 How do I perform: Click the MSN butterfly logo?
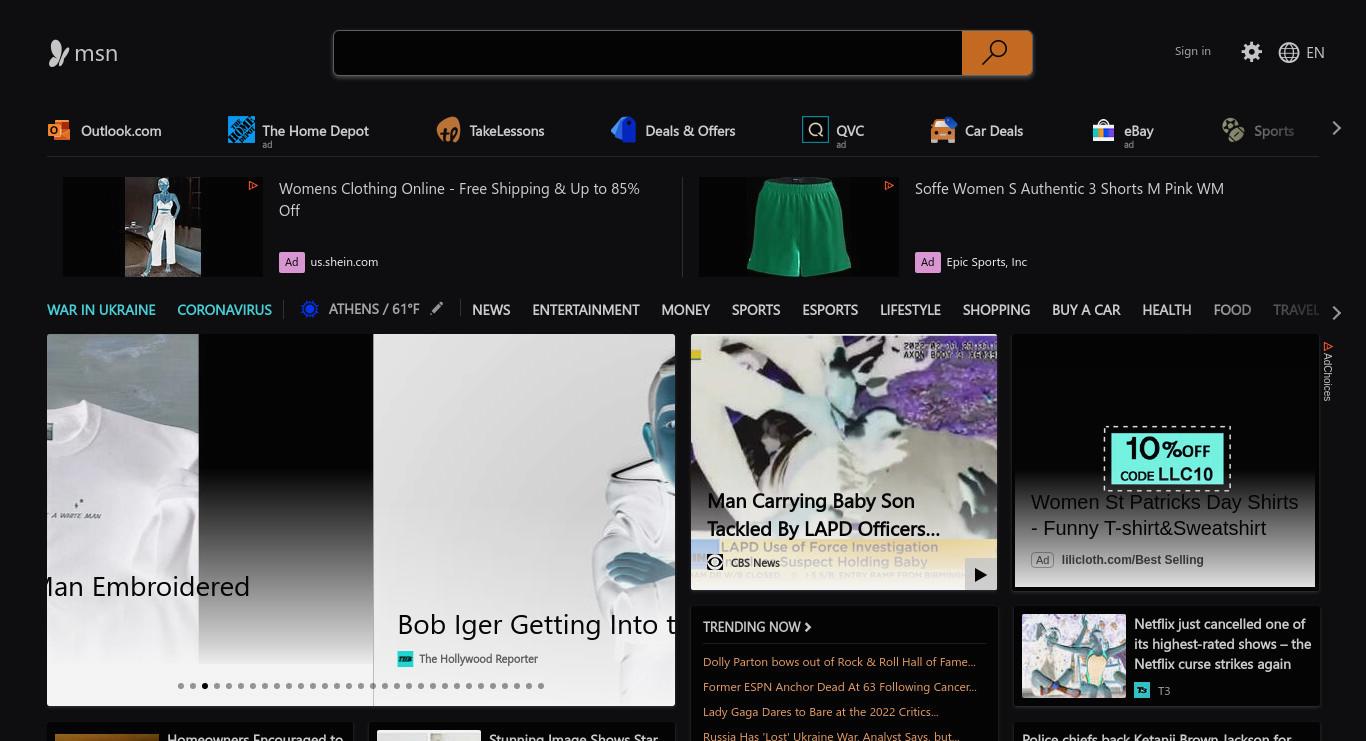click(x=59, y=53)
